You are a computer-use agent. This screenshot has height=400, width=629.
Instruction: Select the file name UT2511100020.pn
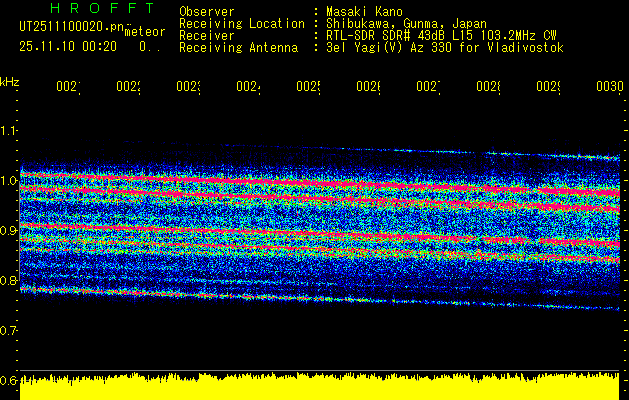(71, 27)
